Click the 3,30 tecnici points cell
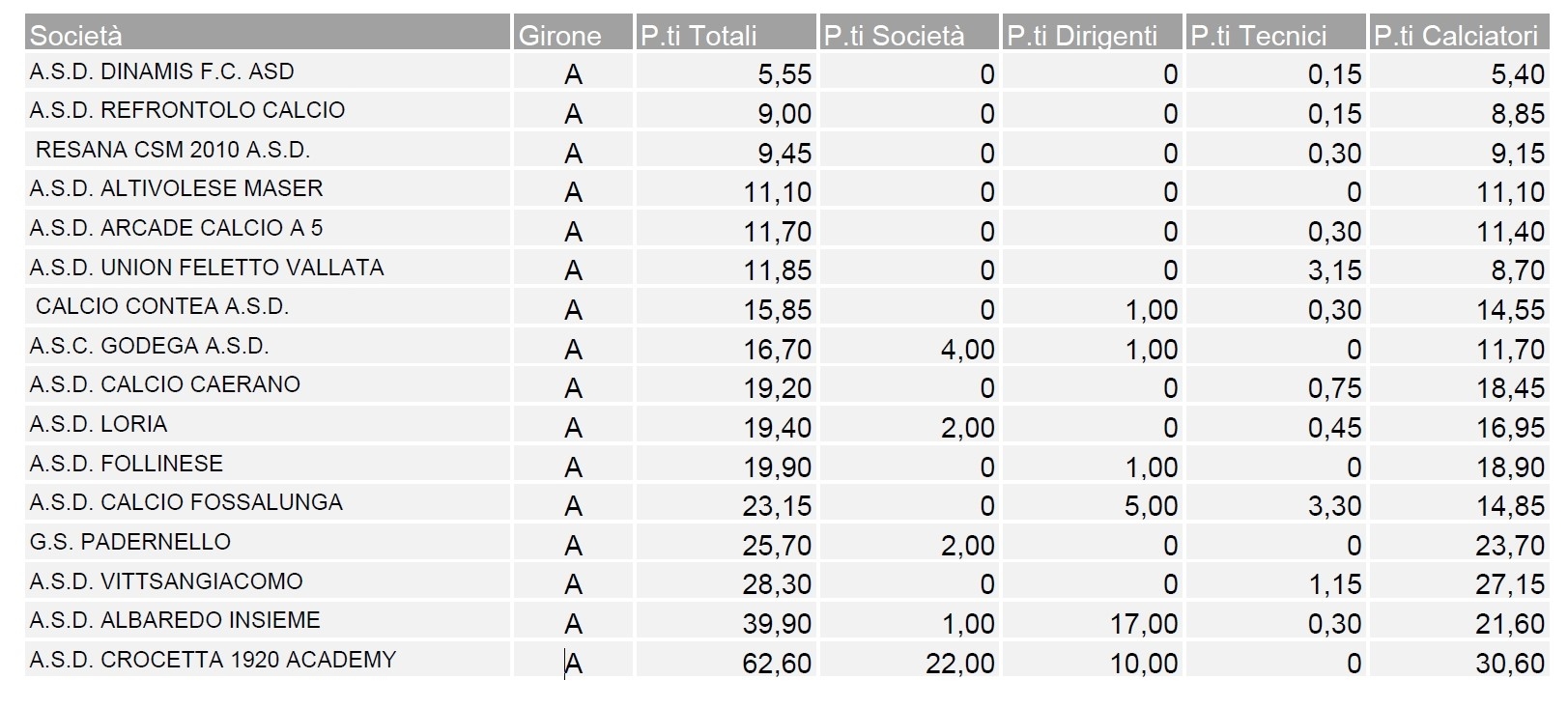This screenshot has height=708, width=1568. click(1334, 506)
